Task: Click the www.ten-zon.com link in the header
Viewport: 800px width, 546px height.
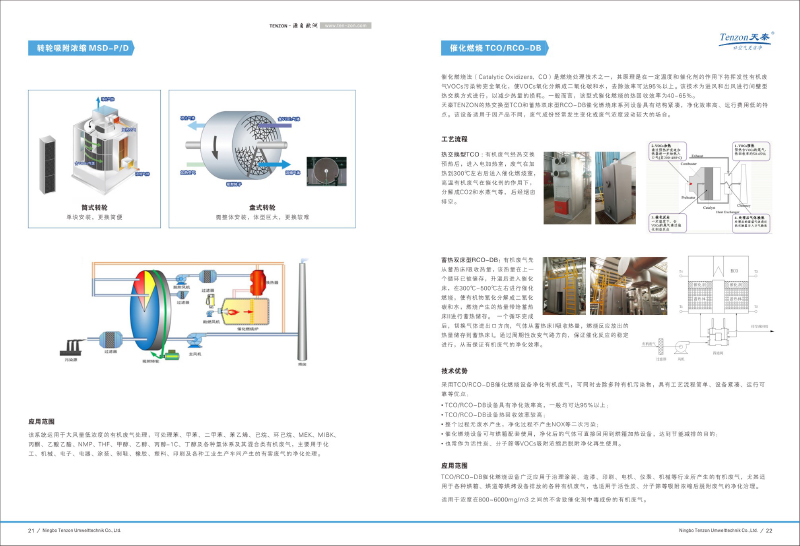Action: tap(345, 26)
